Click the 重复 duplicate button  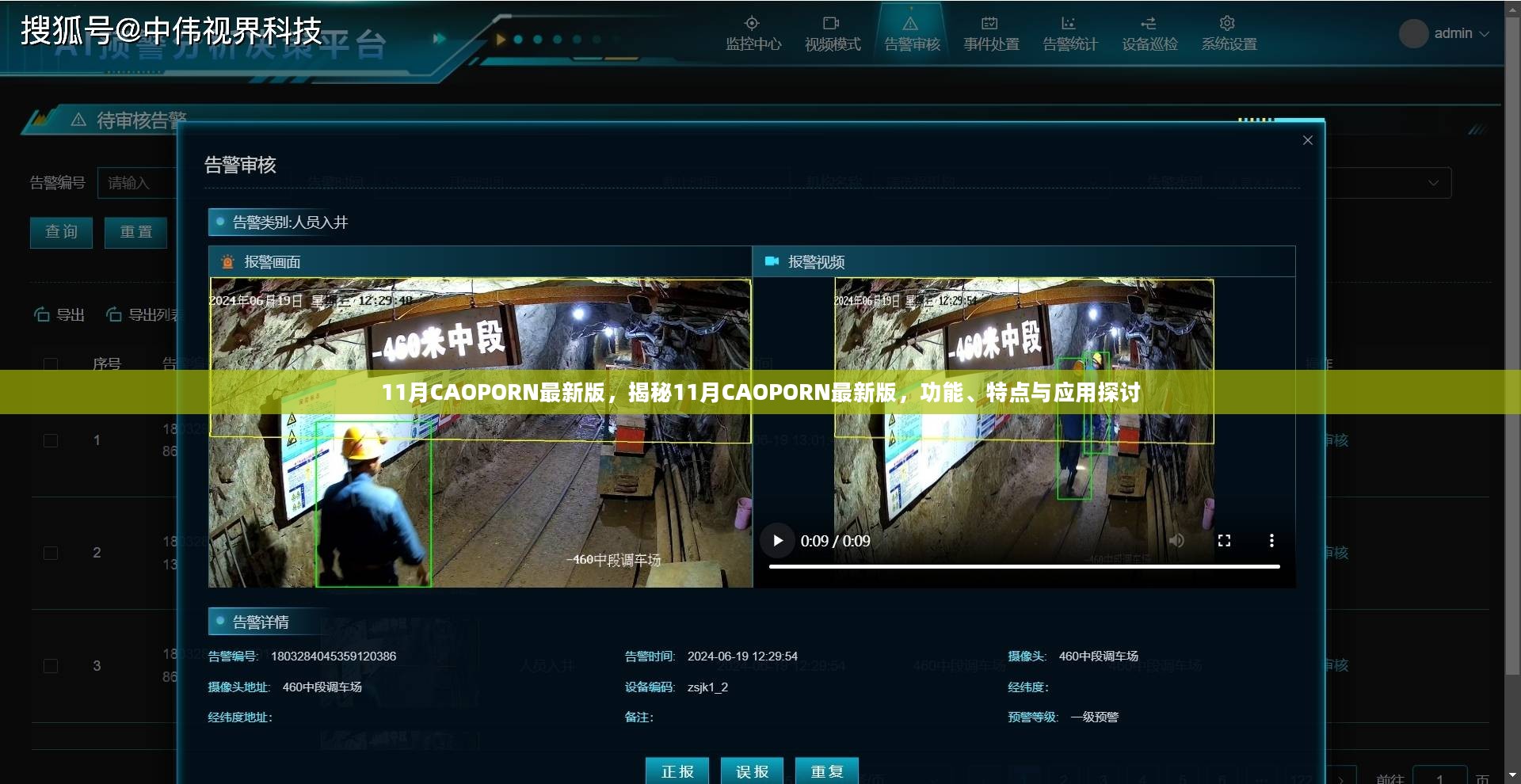827,771
